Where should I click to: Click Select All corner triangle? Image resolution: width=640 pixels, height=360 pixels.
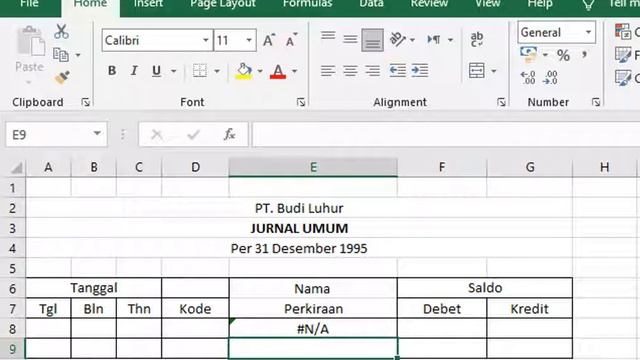coord(16,168)
